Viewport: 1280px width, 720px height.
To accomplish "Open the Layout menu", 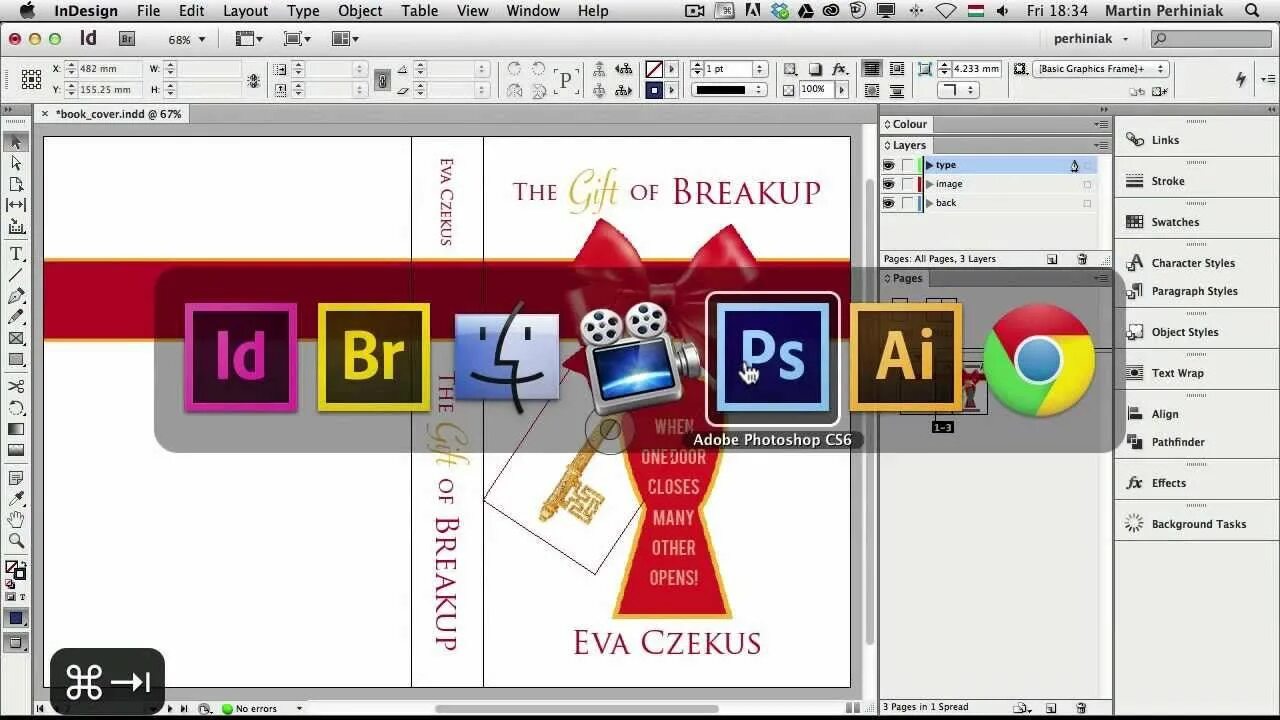I will pos(245,11).
